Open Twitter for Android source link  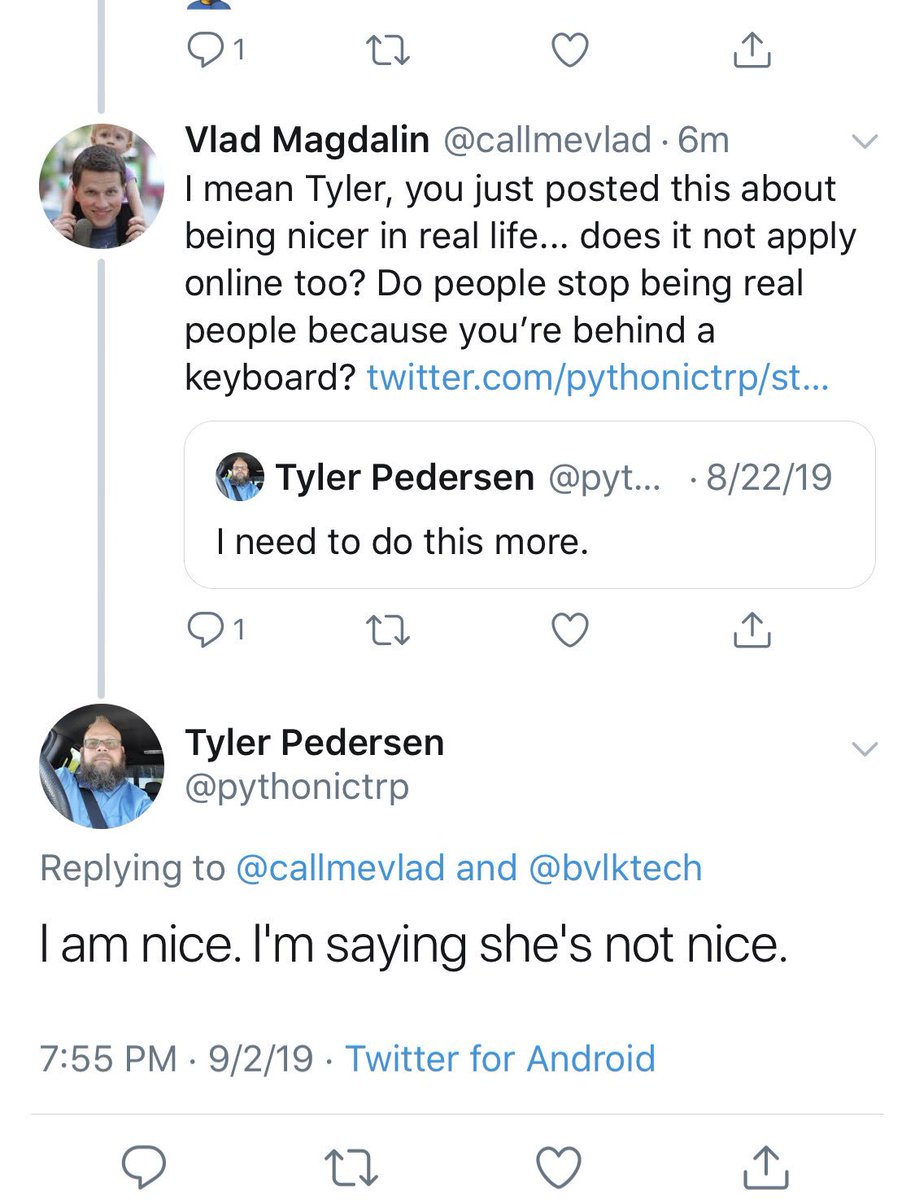(x=500, y=1057)
